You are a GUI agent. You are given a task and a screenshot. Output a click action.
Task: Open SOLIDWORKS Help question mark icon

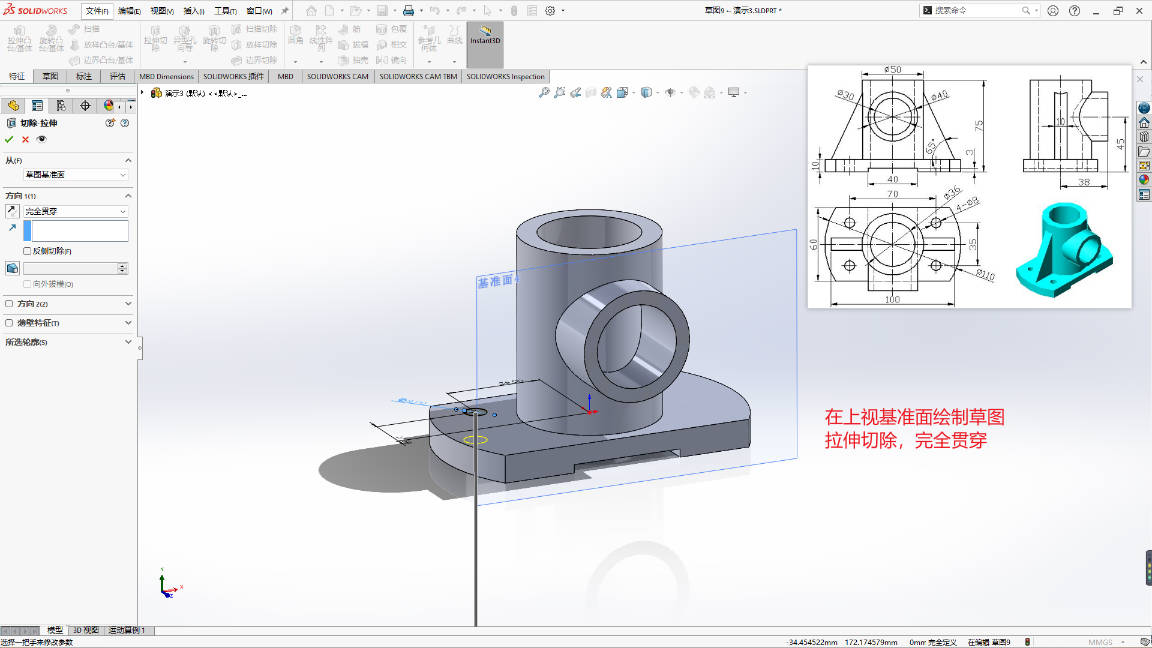click(1074, 10)
